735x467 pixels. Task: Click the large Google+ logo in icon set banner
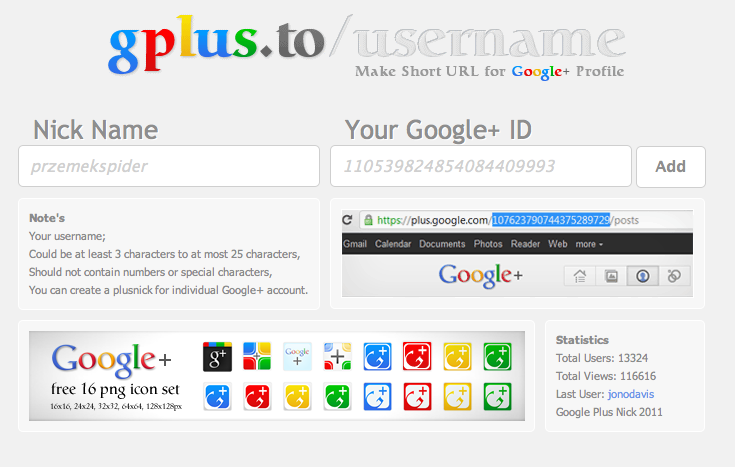(x=112, y=360)
